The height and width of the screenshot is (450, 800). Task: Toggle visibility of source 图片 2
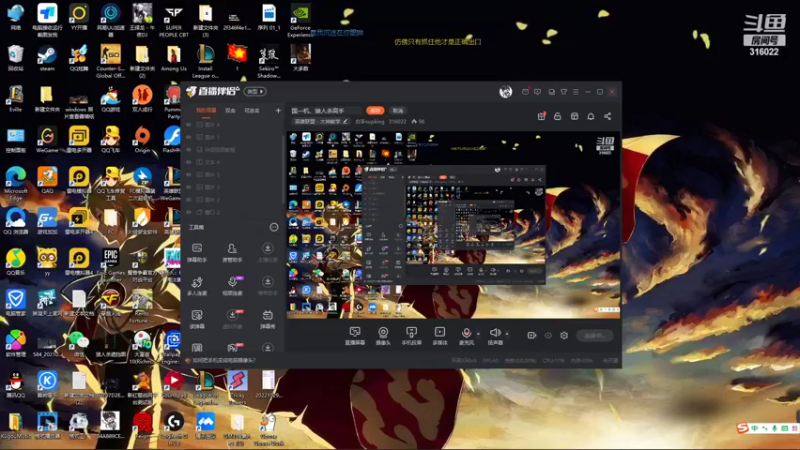tap(189, 199)
